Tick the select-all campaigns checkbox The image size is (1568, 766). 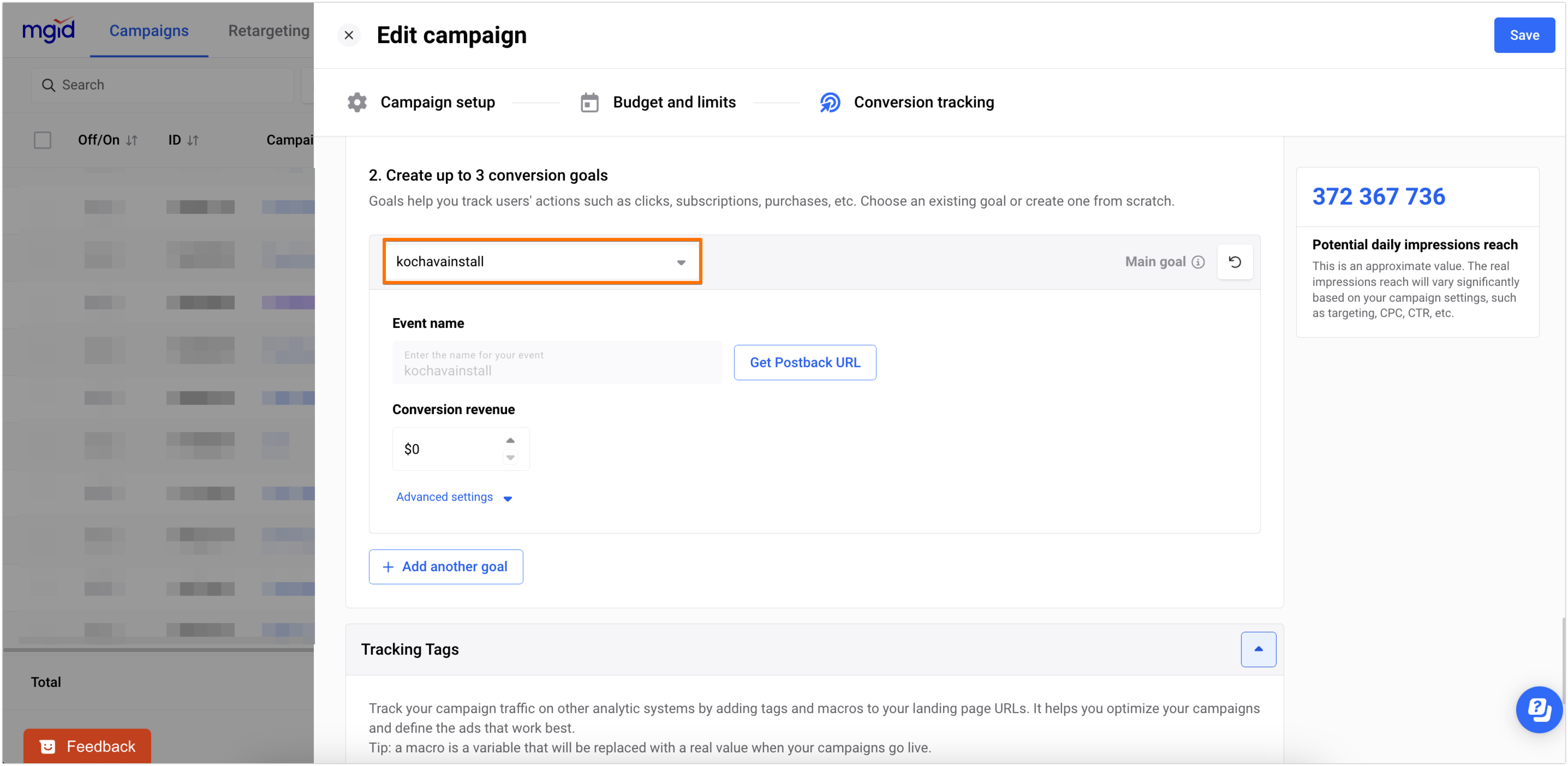[x=43, y=140]
